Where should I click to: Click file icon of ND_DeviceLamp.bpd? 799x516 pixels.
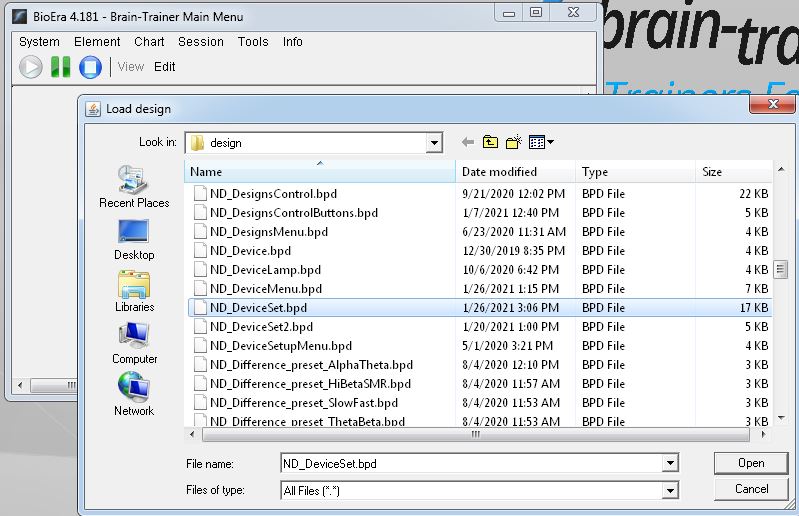click(x=201, y=269)
